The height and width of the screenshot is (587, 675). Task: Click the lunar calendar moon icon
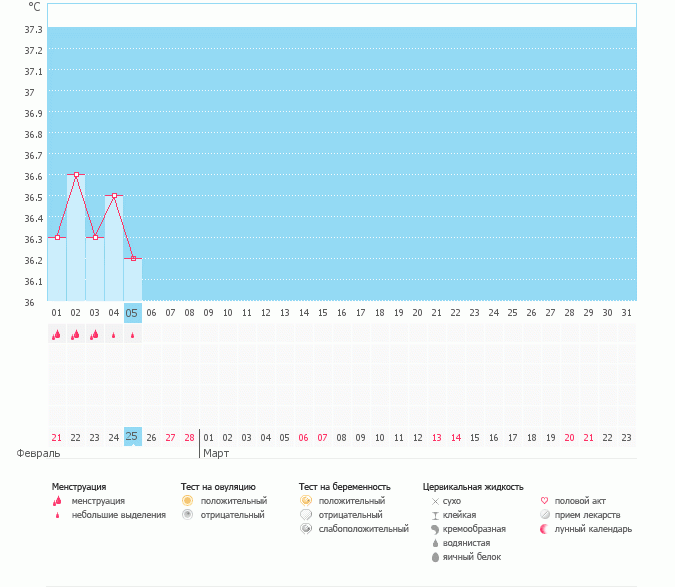point(545,528)
